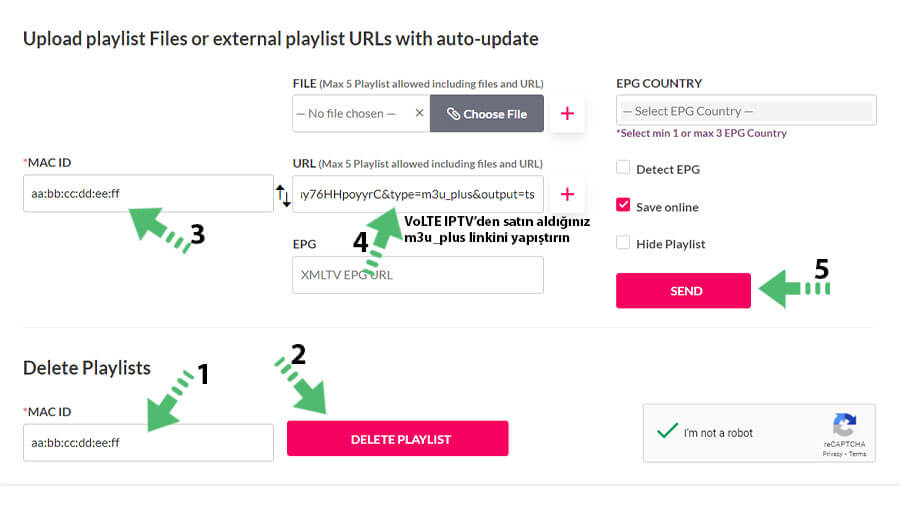The width and height of the screenshot is (900, 506).
Task: Click the reCAPTCHA logo icon
Action: click(x=844, y=425)
